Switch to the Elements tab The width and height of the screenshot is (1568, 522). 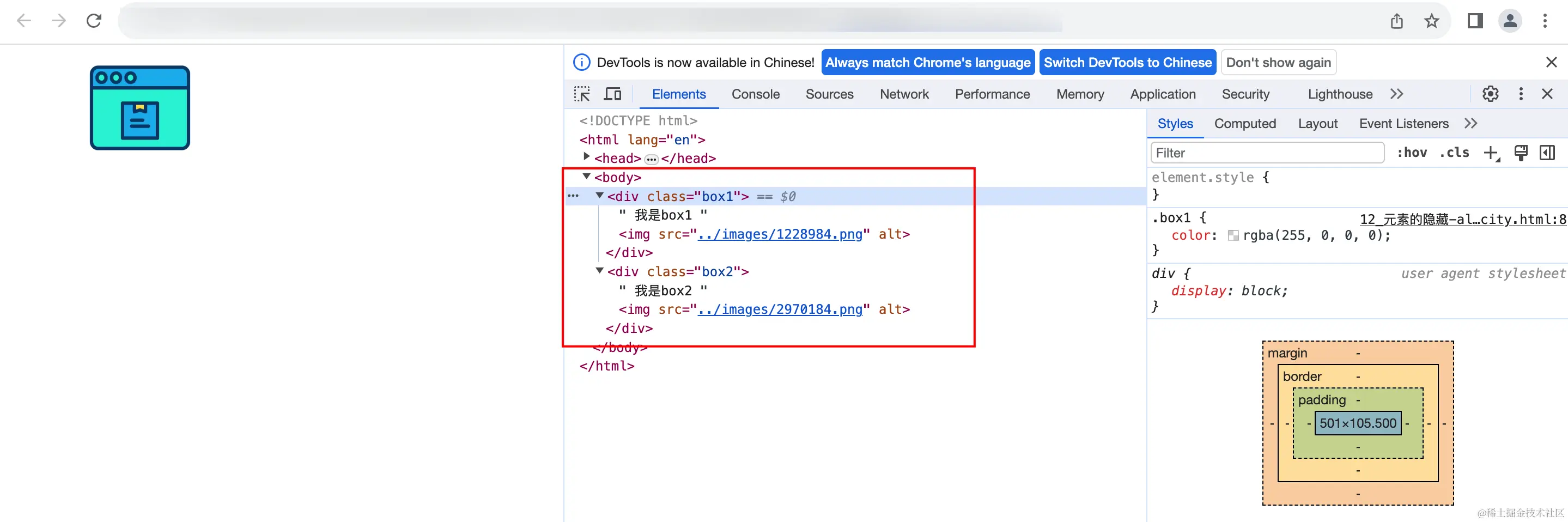pyautogui.click(x=679, y=94)
